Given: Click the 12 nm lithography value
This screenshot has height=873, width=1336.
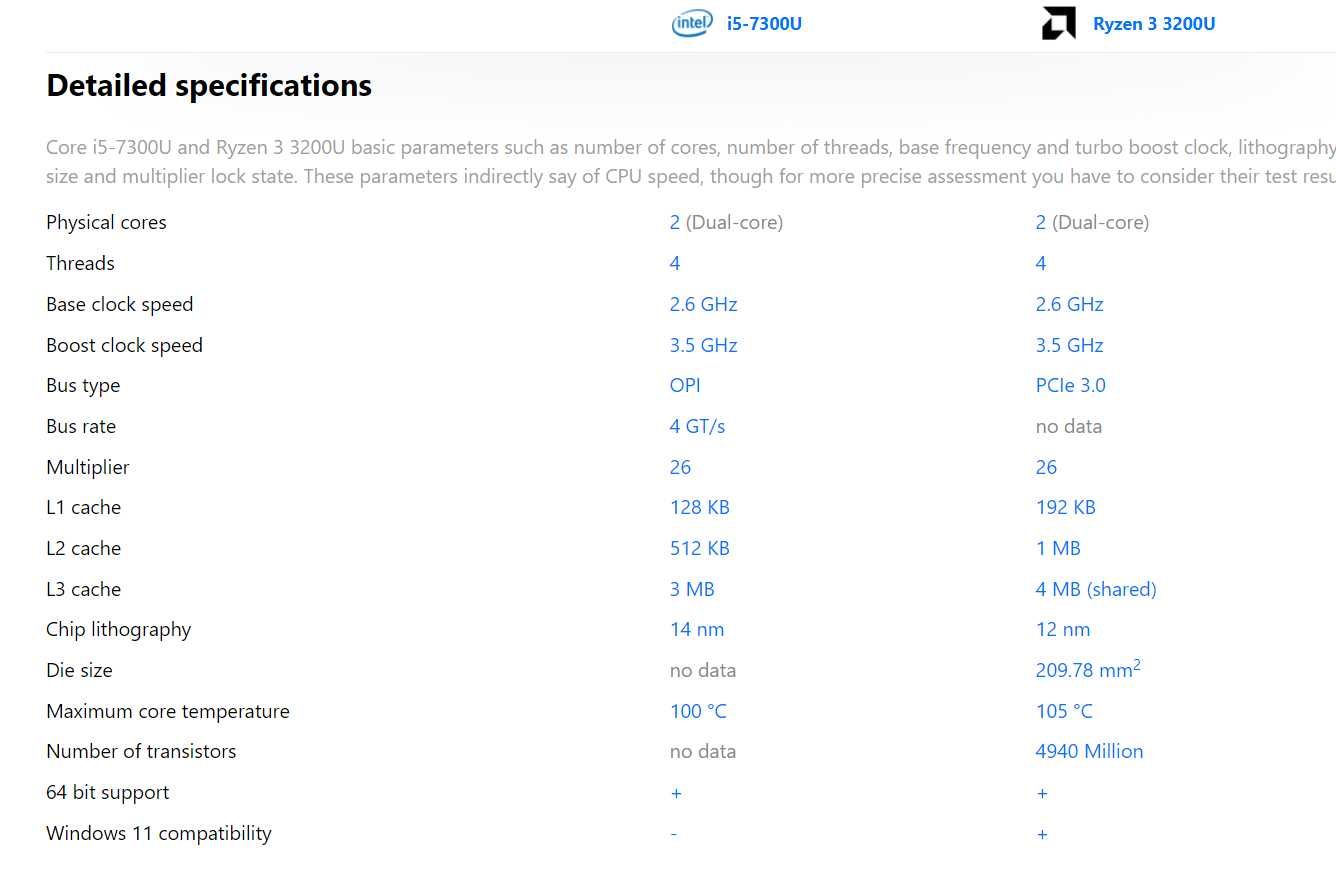Looking at the screenshot, I should (x=1063, y=629).
